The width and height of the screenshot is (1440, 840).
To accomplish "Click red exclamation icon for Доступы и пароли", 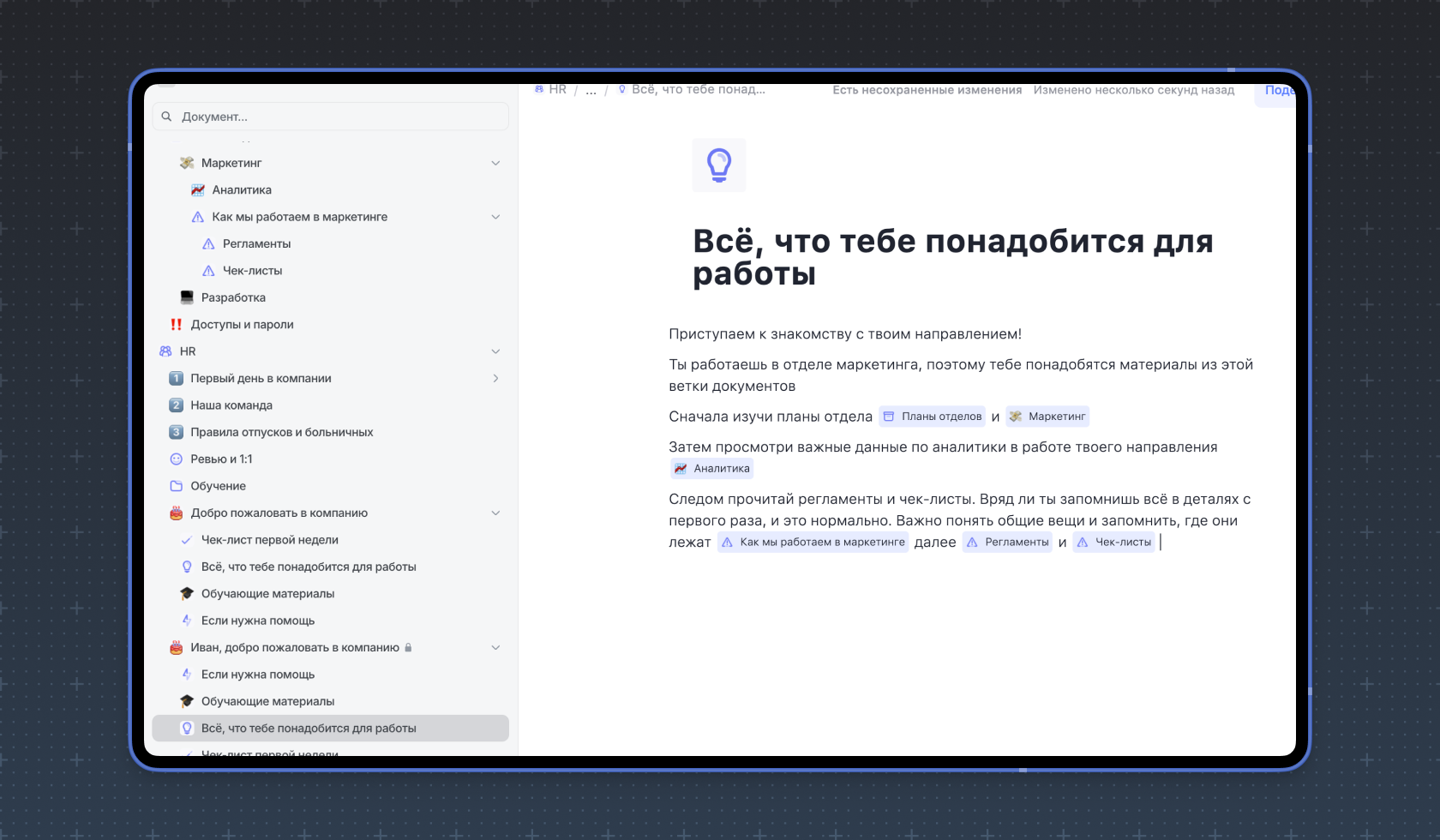I will (176, 325).
